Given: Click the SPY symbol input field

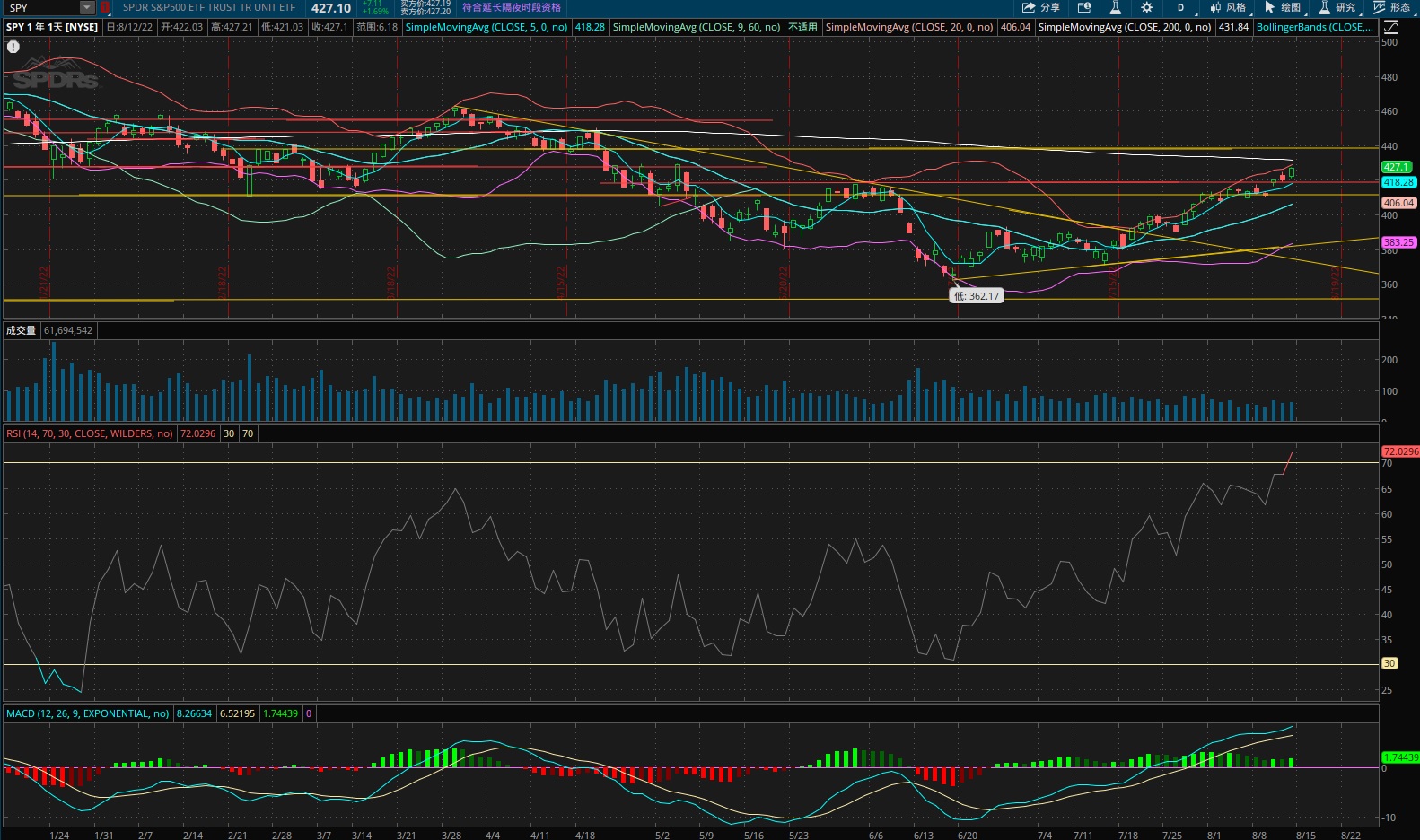Looking at the screenshot, I should pyautogui.click(x=40, y=7).
